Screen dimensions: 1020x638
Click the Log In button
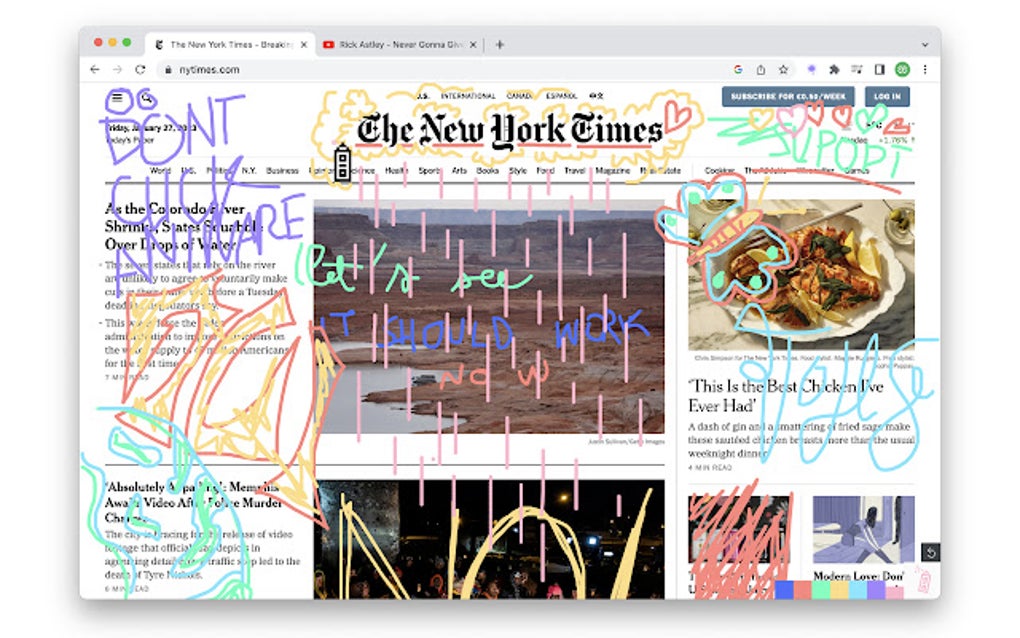[x=887, y=96]
